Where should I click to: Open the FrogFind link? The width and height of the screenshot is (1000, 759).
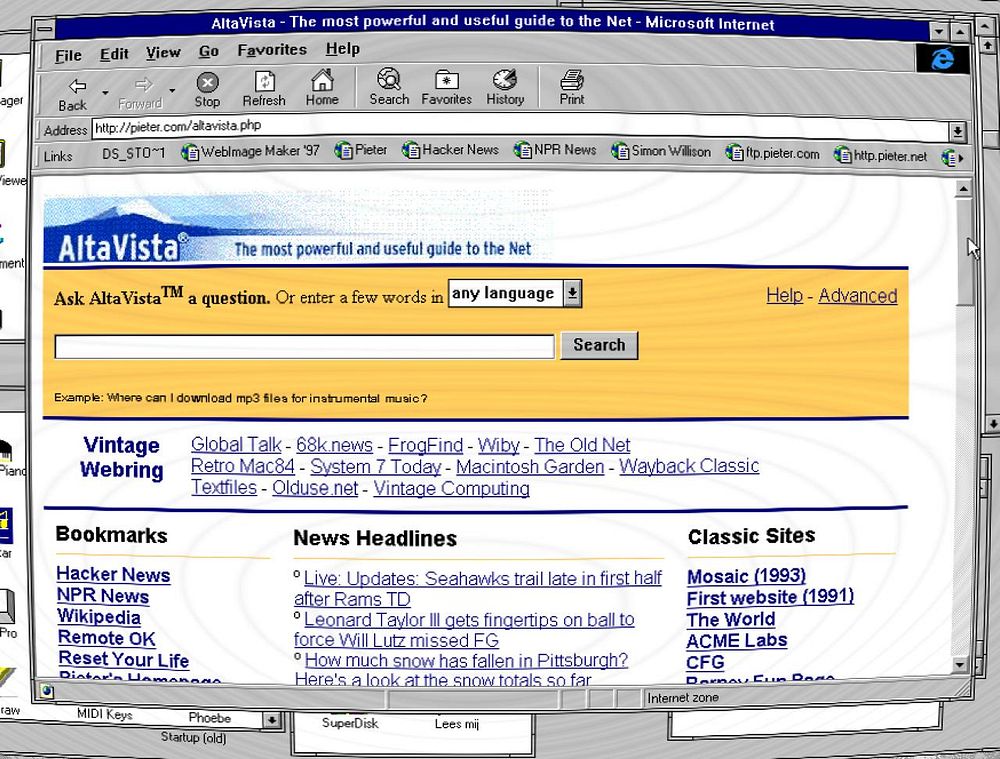(425, 445)
